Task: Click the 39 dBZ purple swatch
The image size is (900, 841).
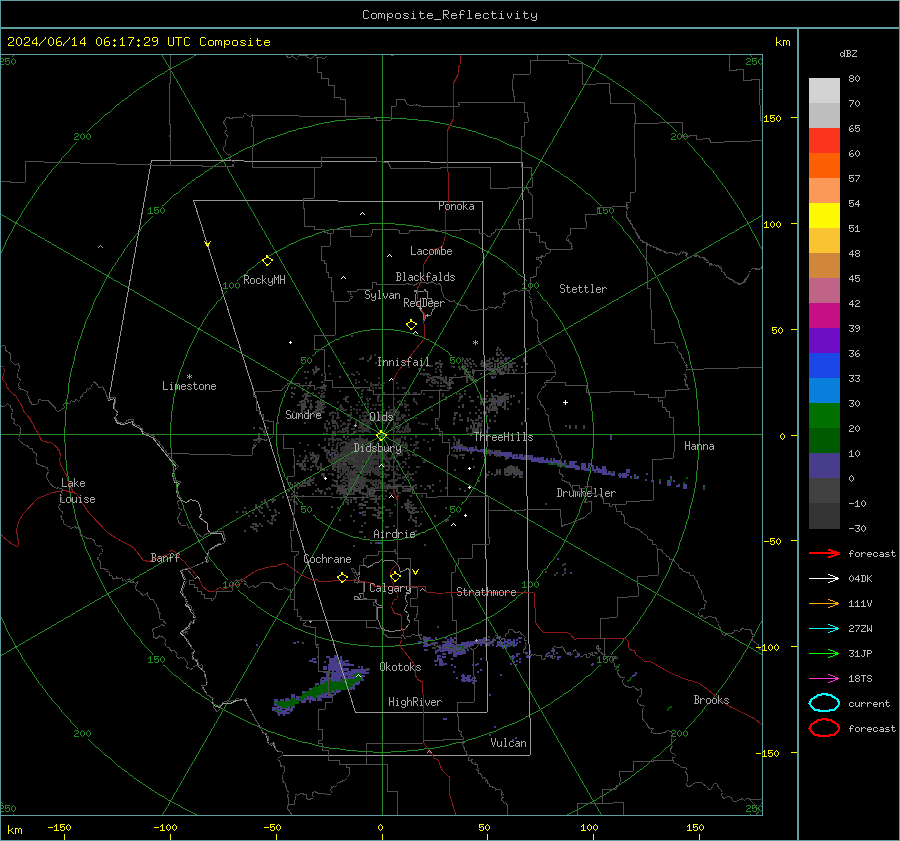Action: tap(824, 340)
